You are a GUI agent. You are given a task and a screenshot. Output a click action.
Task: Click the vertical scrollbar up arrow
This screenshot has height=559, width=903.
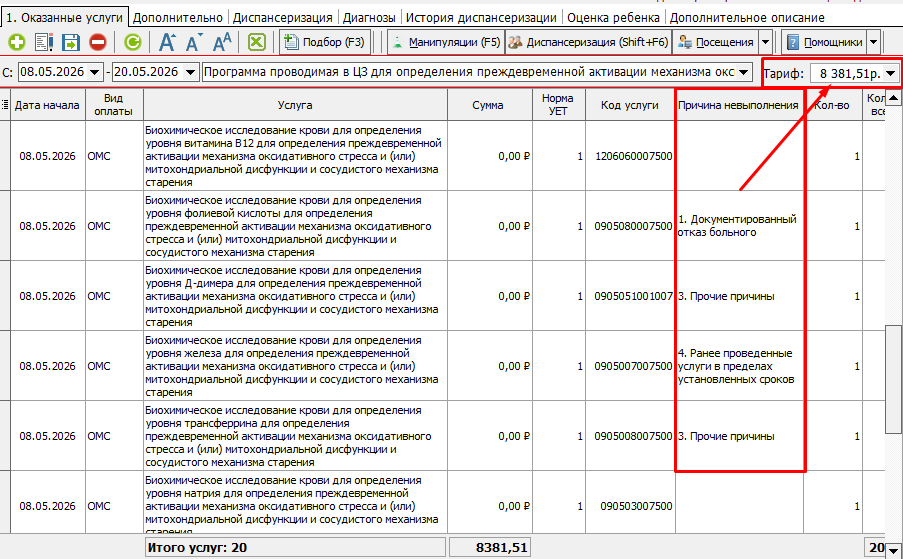pyautogui.click(x=893, y=98)
